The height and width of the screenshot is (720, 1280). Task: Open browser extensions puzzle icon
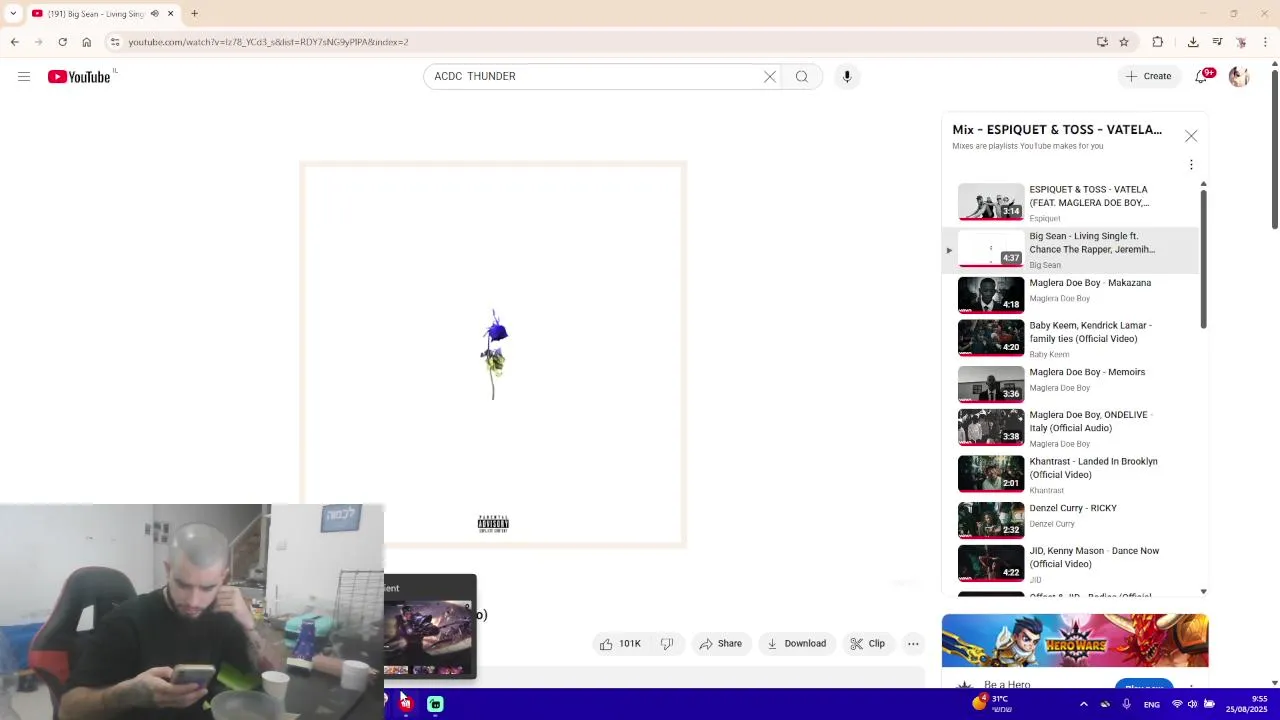pyautogui.click(x=1158, y=42)
